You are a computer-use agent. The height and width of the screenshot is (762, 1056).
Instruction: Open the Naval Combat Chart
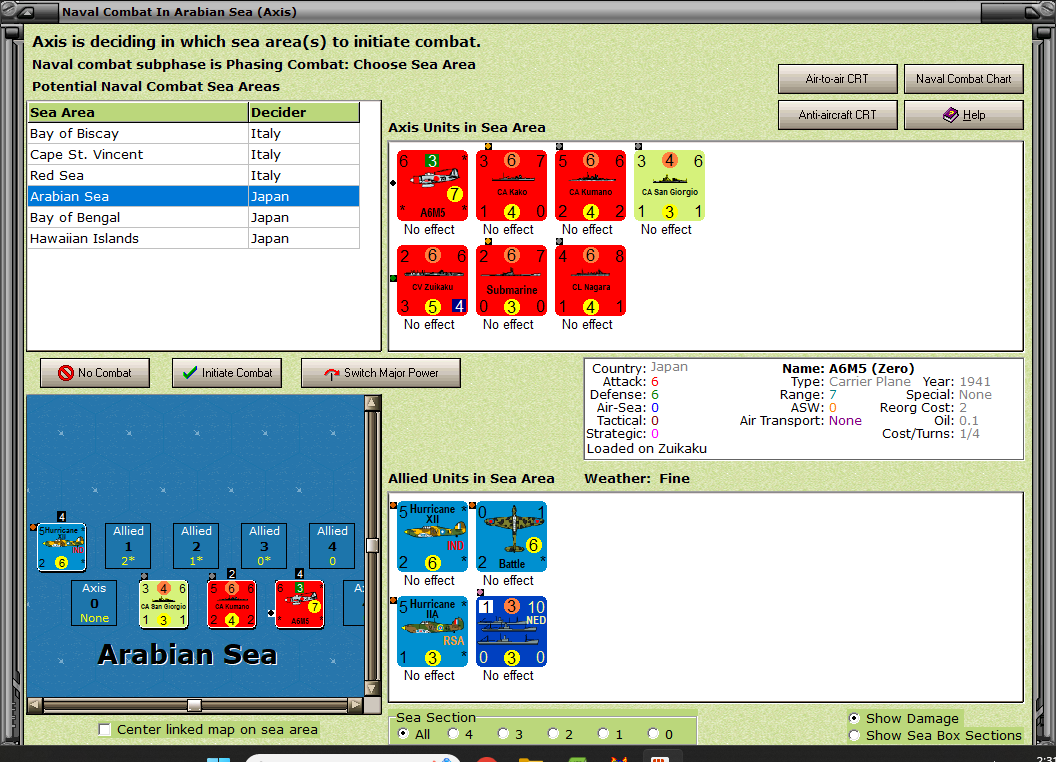(x=964, y=79)
